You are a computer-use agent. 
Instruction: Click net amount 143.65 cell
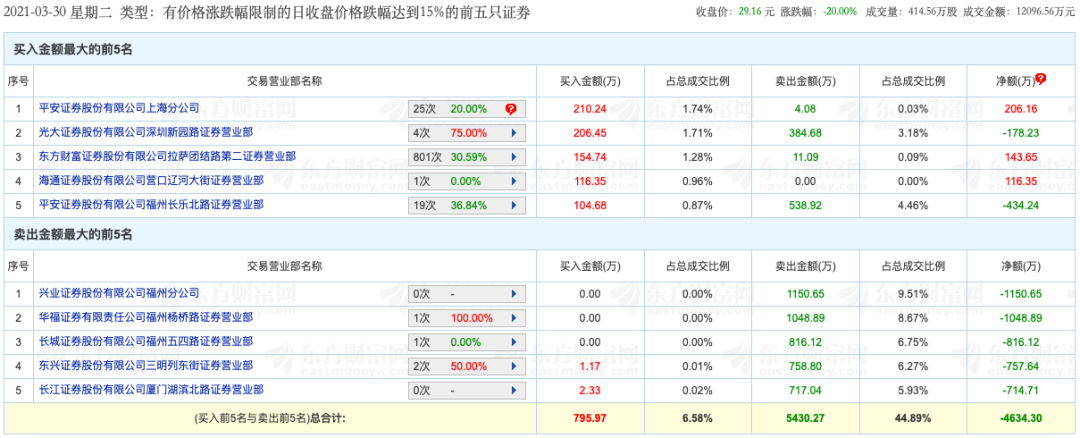tap(1021, 157)
